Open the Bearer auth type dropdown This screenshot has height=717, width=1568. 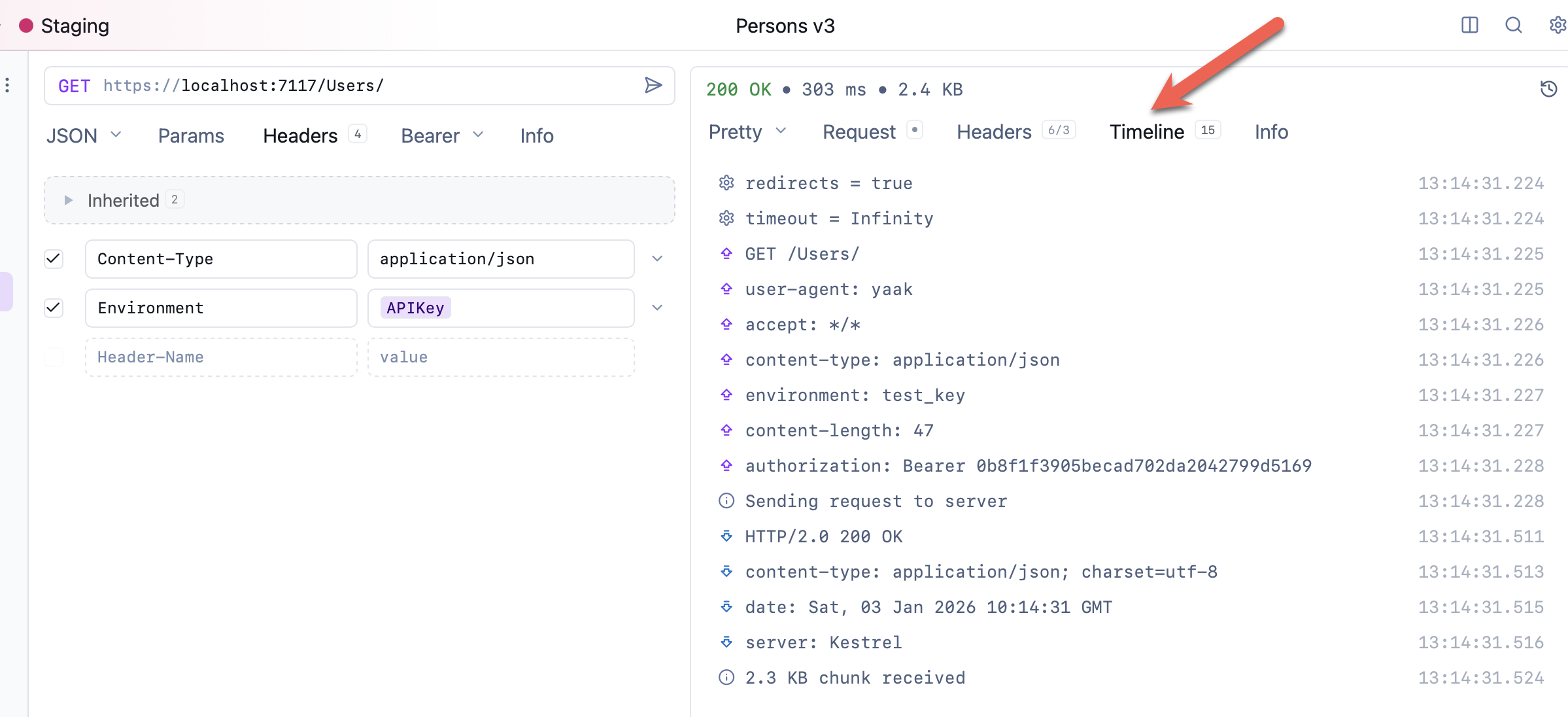(x=442, y=135)
